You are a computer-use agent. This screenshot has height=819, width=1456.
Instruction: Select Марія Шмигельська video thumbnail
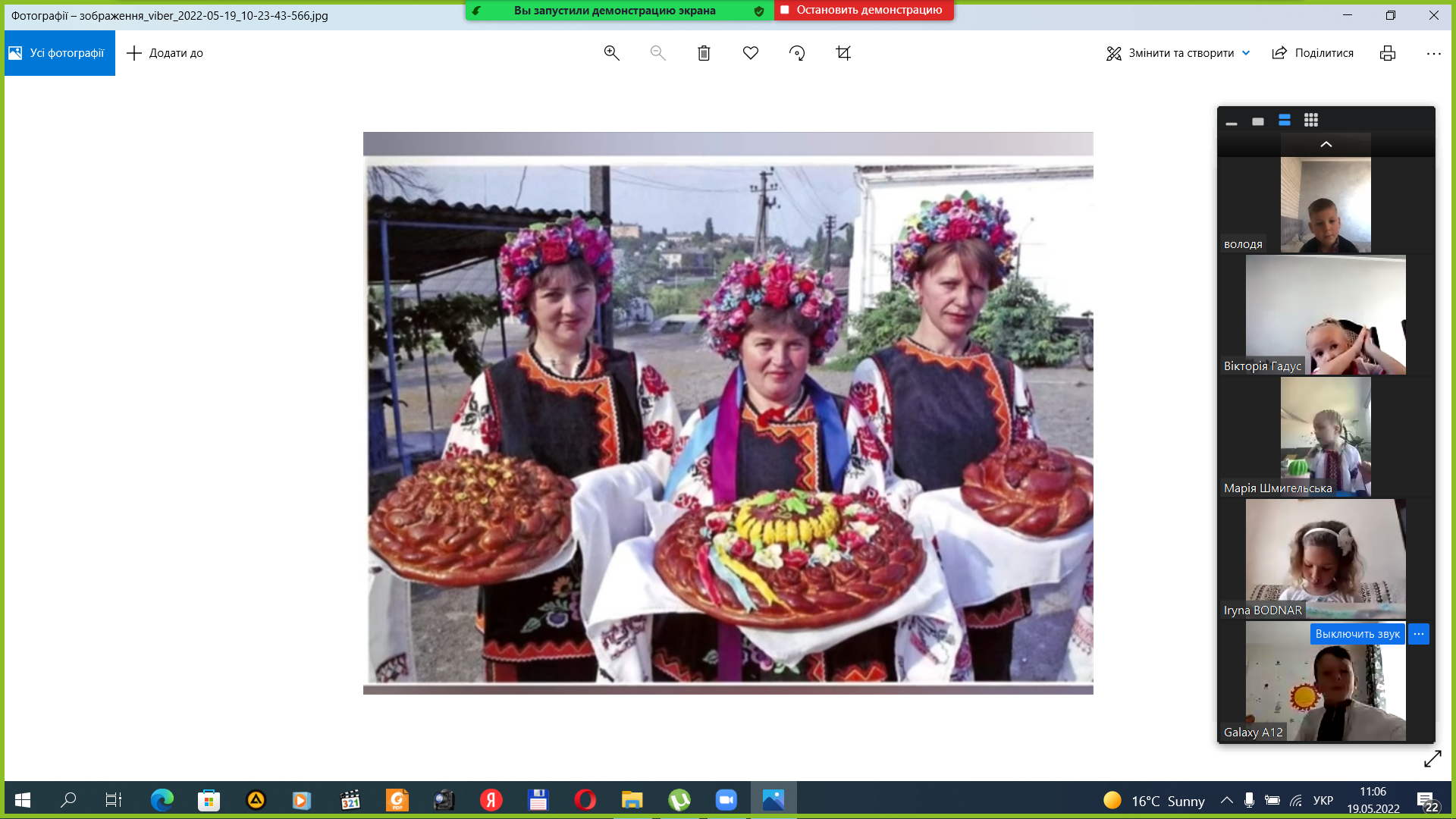click(1326, 437)
